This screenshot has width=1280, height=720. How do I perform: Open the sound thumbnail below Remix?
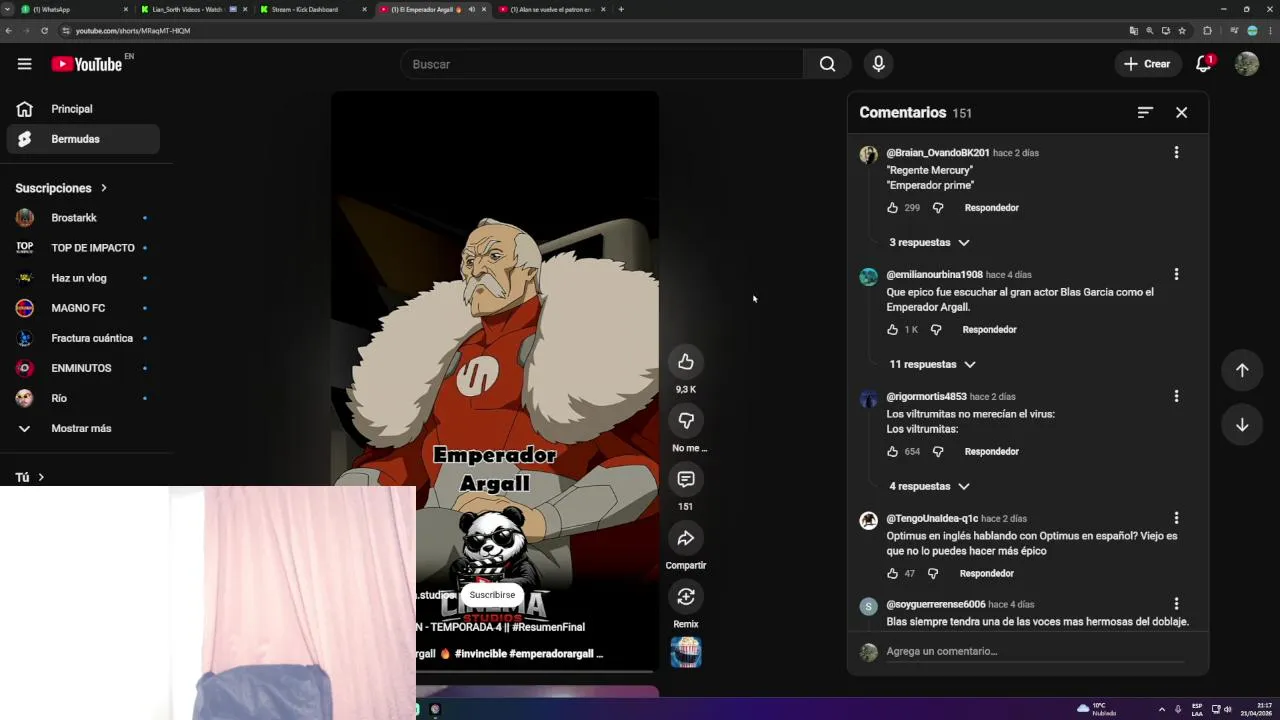click(x=686, y=652)
